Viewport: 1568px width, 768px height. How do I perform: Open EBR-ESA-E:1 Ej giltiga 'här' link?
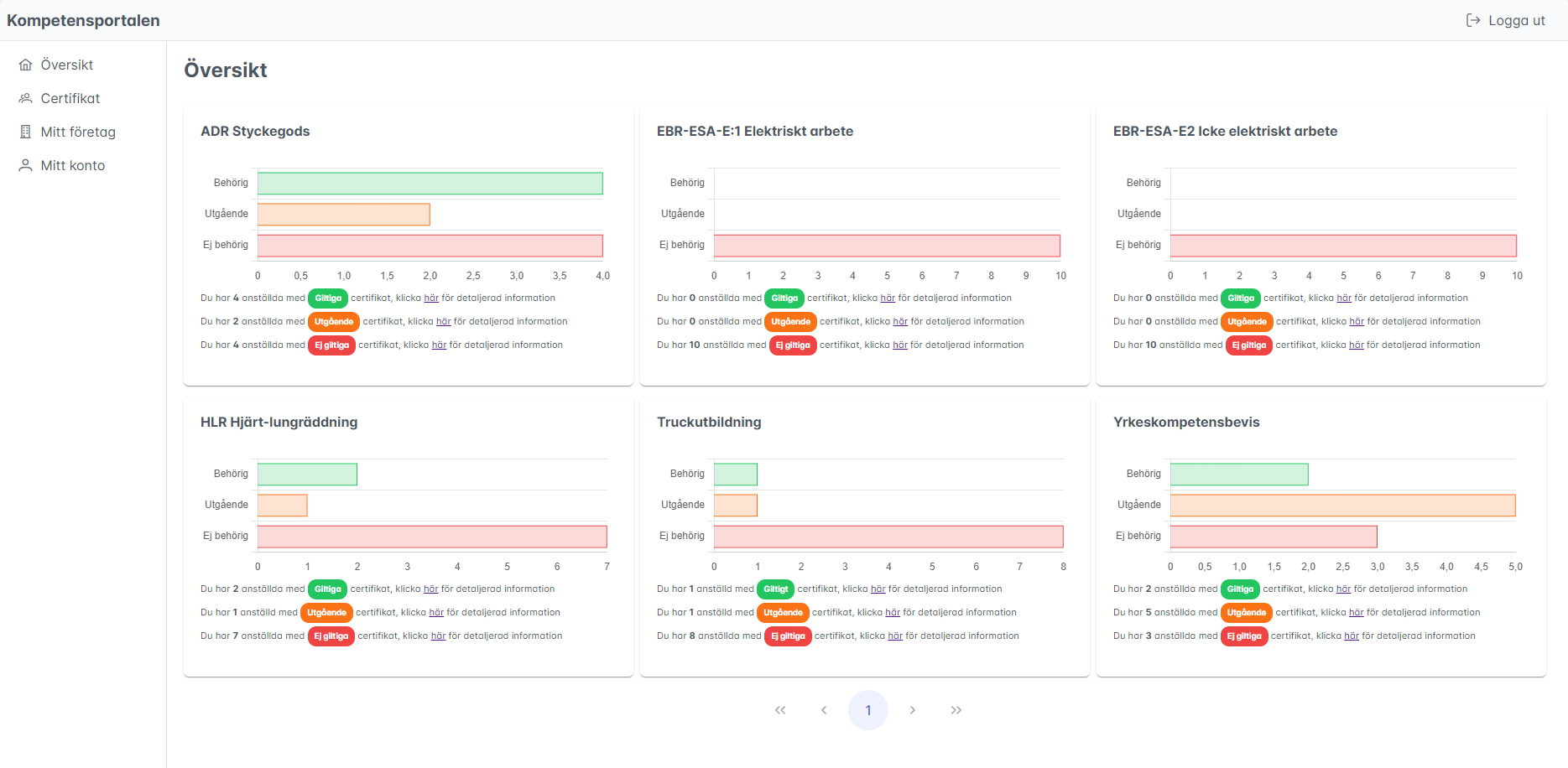pyautogui.click(x=900, y=345)
